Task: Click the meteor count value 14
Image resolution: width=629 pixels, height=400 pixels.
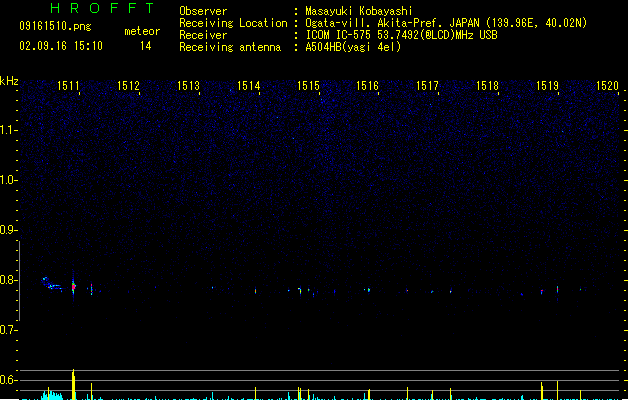Action: pos(146,46)
